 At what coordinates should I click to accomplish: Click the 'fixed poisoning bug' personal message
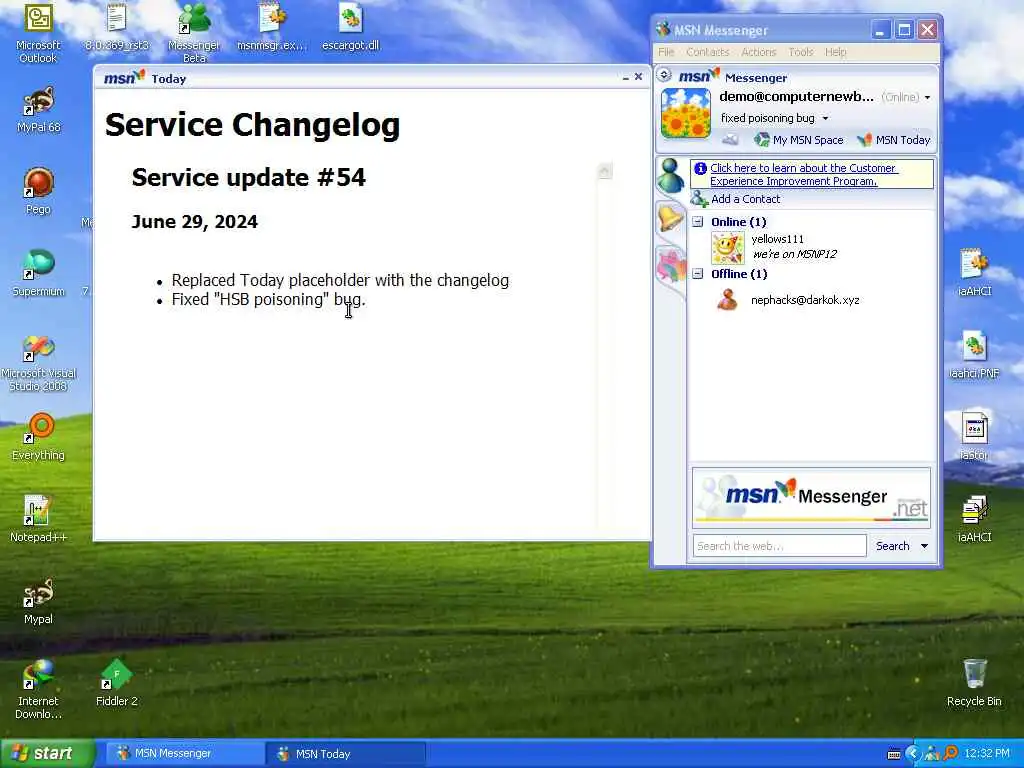click(767, 118)
